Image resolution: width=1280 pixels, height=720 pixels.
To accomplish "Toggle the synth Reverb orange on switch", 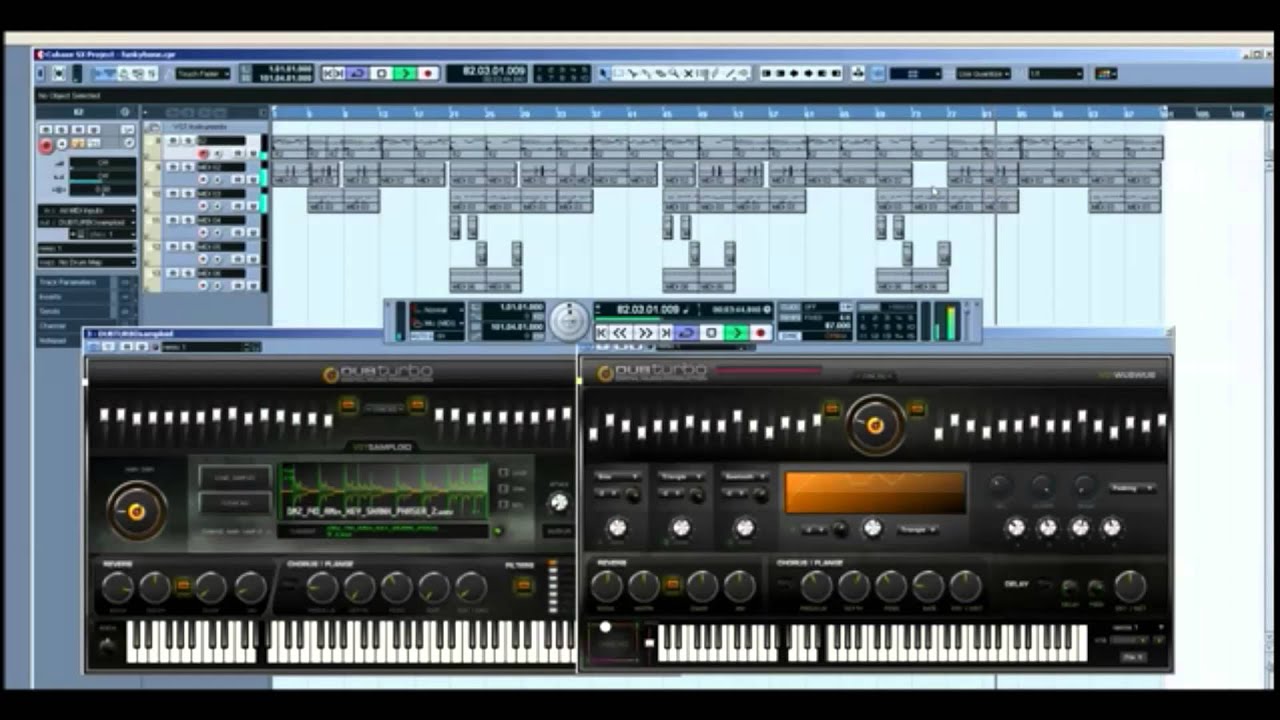I will pos(672,584).
